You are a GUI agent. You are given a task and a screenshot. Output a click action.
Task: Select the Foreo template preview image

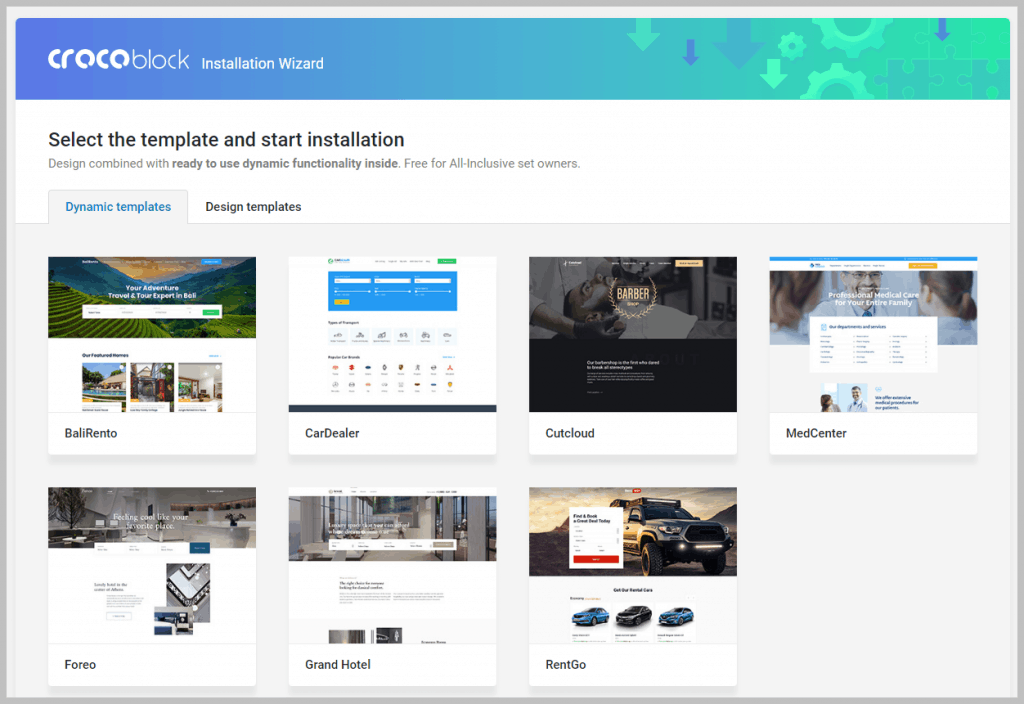coord(152,564)
